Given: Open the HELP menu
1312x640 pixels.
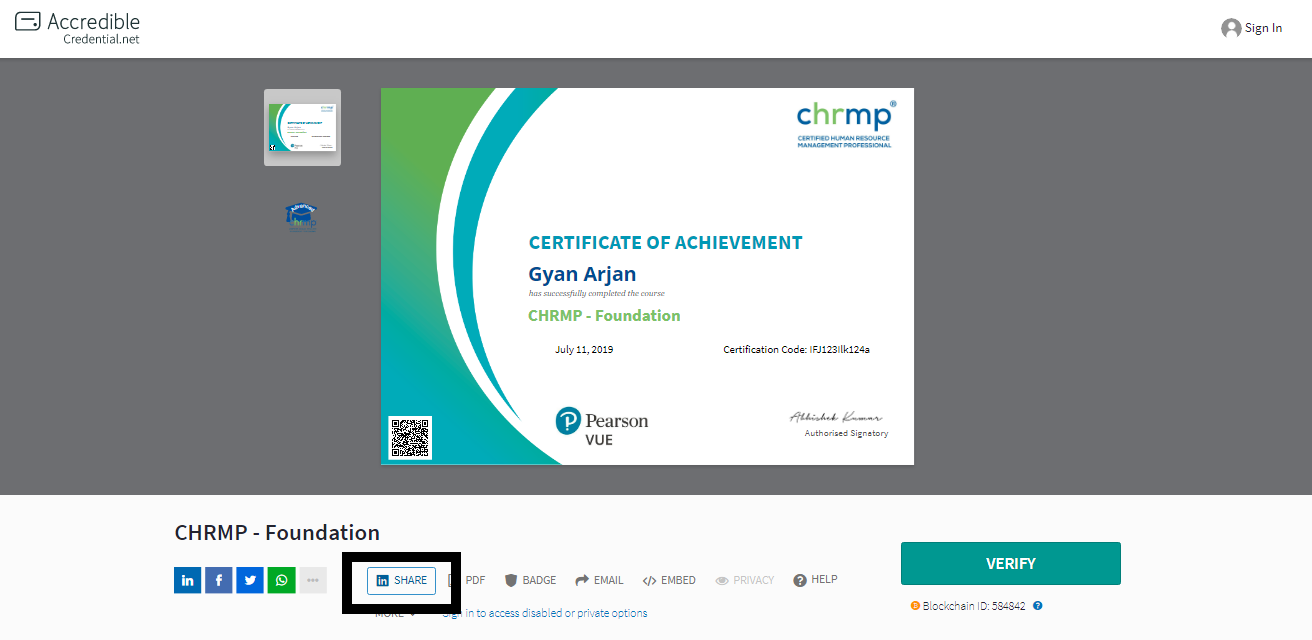Looking at the screenshot, I should pos(815,580).
